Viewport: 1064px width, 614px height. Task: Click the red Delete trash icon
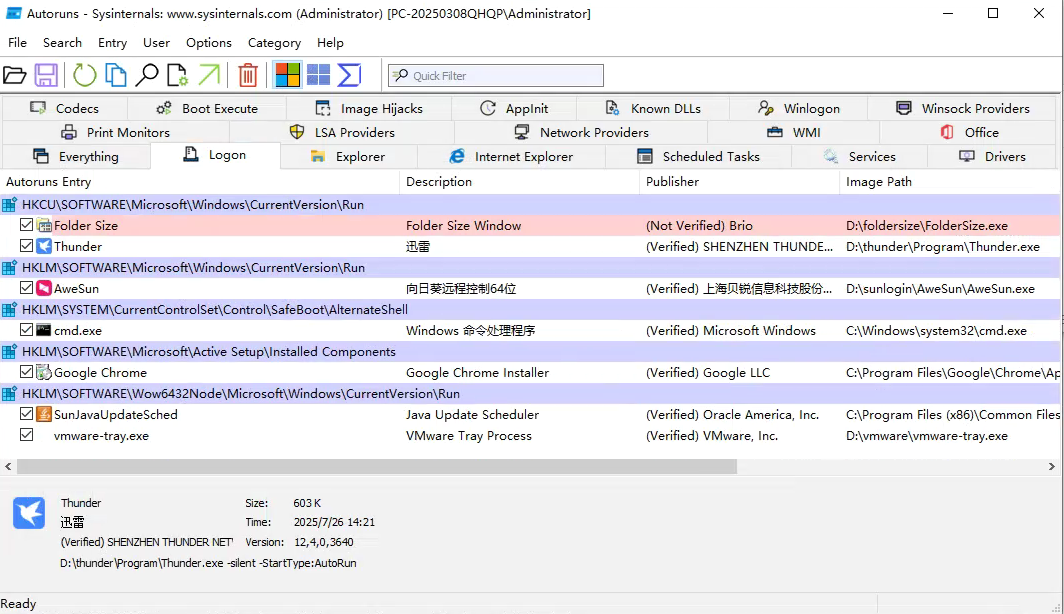pyautogui.click(x=248, y=75)
